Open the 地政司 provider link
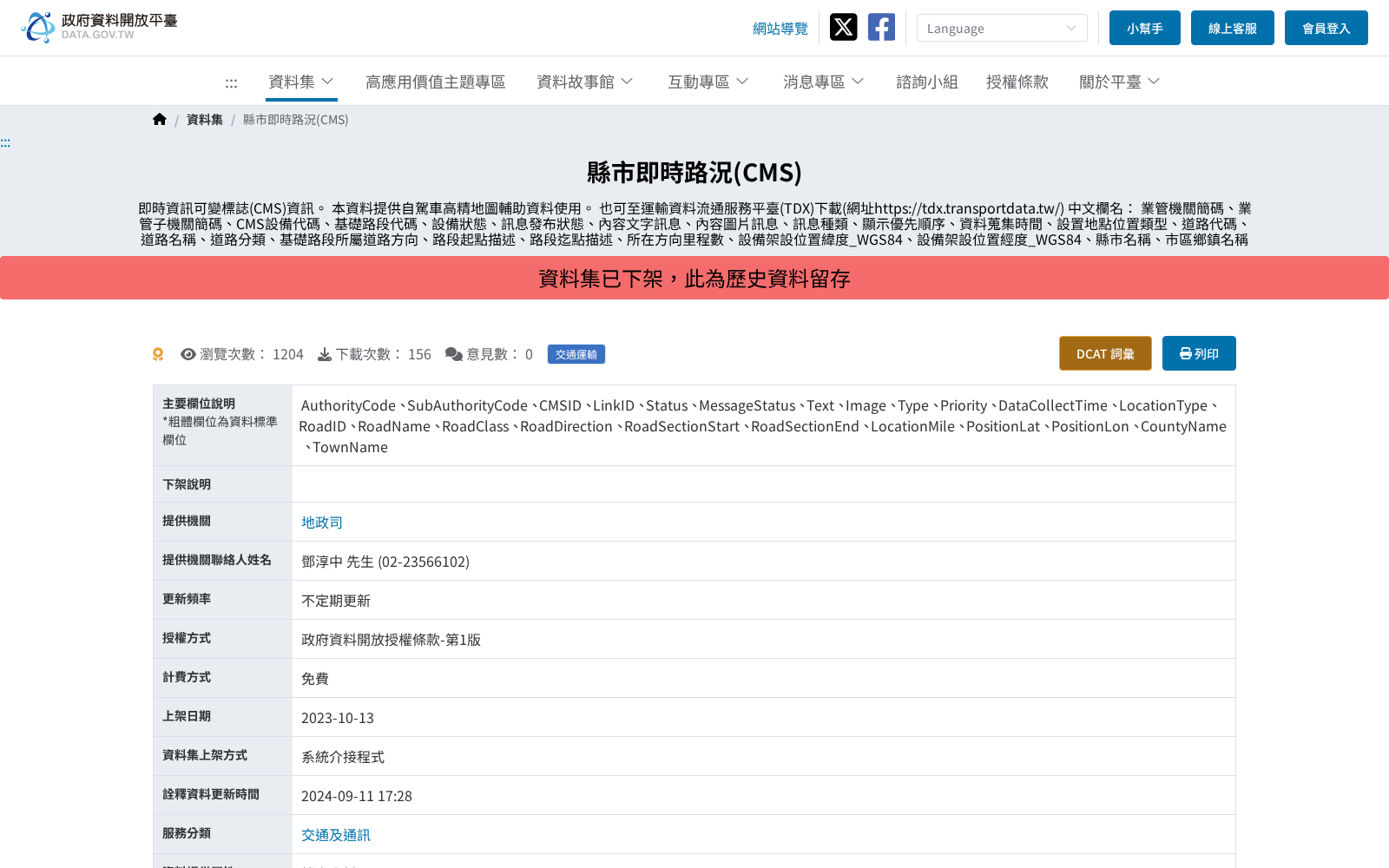The height and width of the screenshot is (868, 1389). click(322, 523)
